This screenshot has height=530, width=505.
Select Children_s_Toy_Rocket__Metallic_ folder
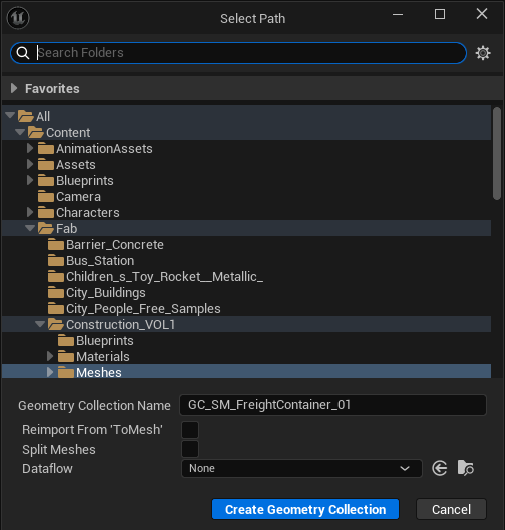point(246,276)
